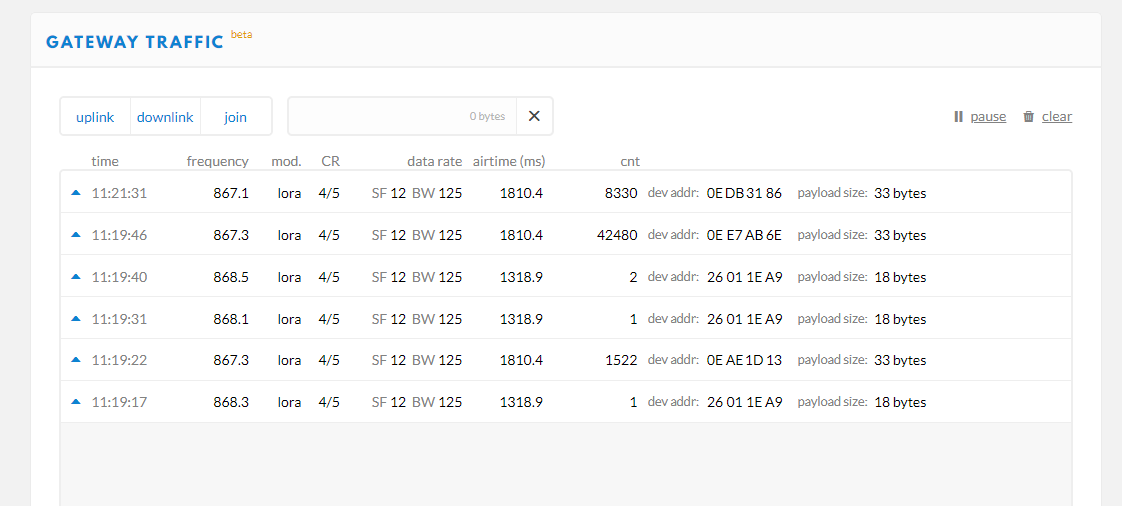Click the data rate column header

coord(434,161)
